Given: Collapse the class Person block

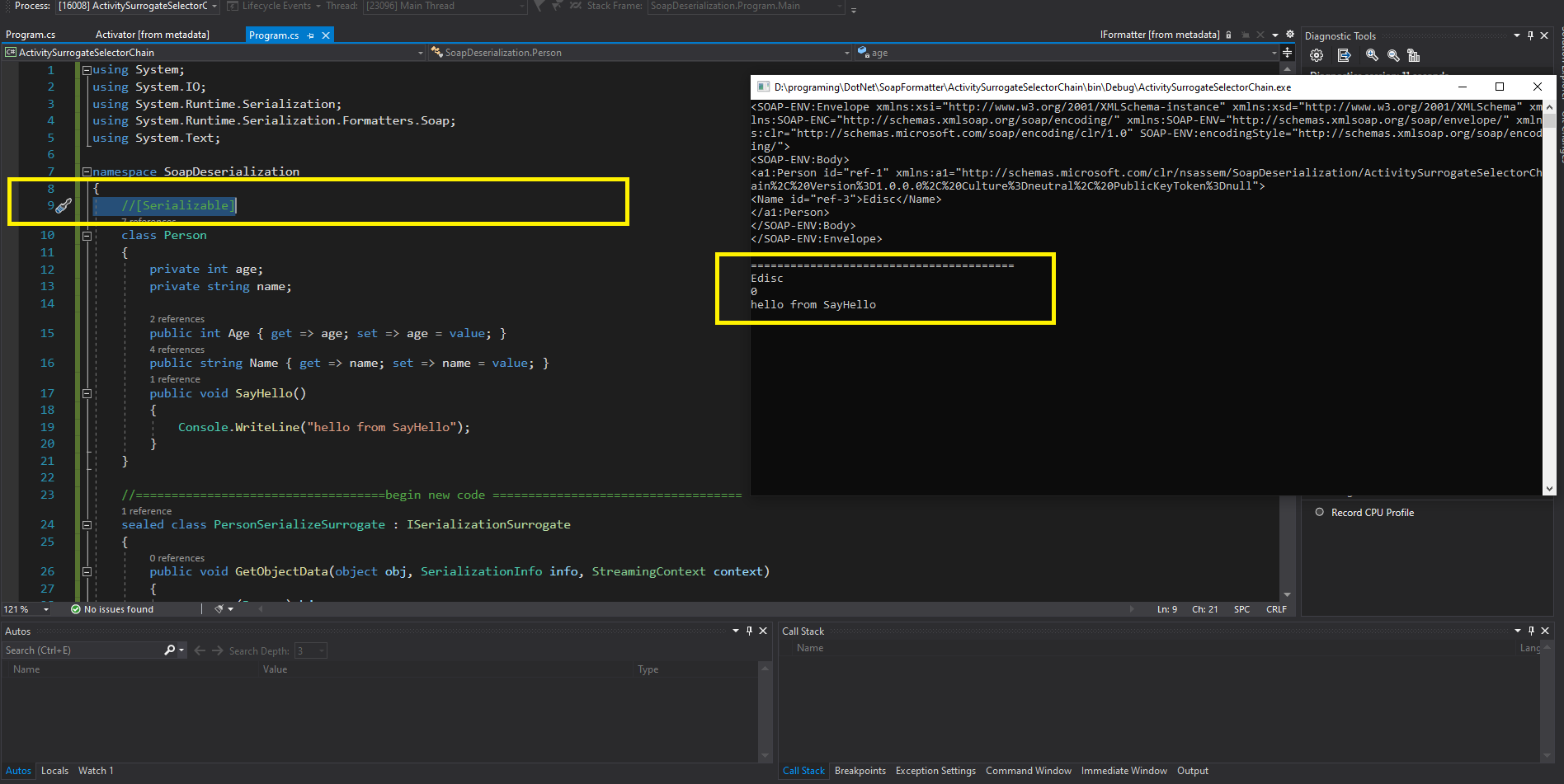Looking at the screenshot, I should click(x=87, y=236).
